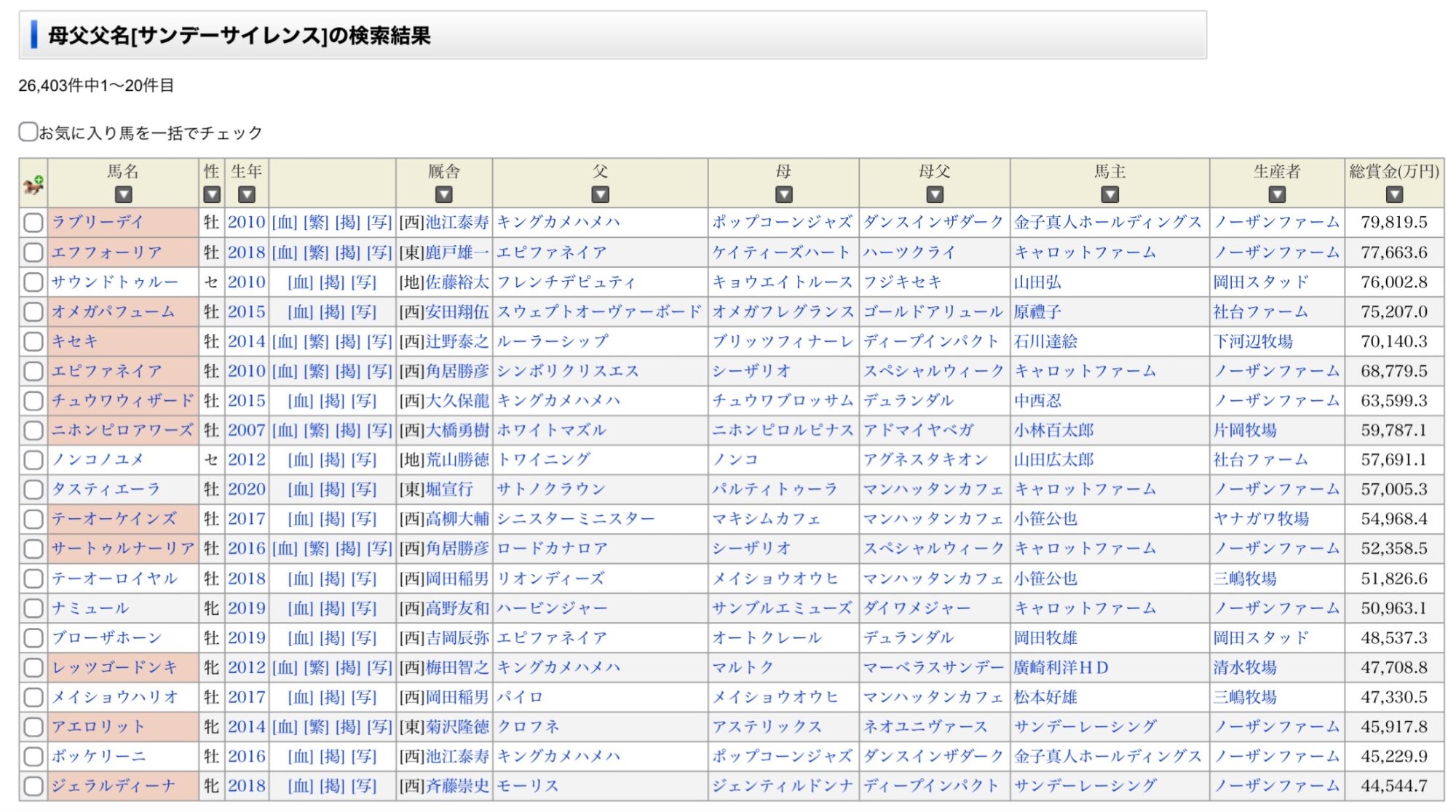Click sort arrow icon under 父 header
Screen dimensions: 1456x812
(600, 194)
